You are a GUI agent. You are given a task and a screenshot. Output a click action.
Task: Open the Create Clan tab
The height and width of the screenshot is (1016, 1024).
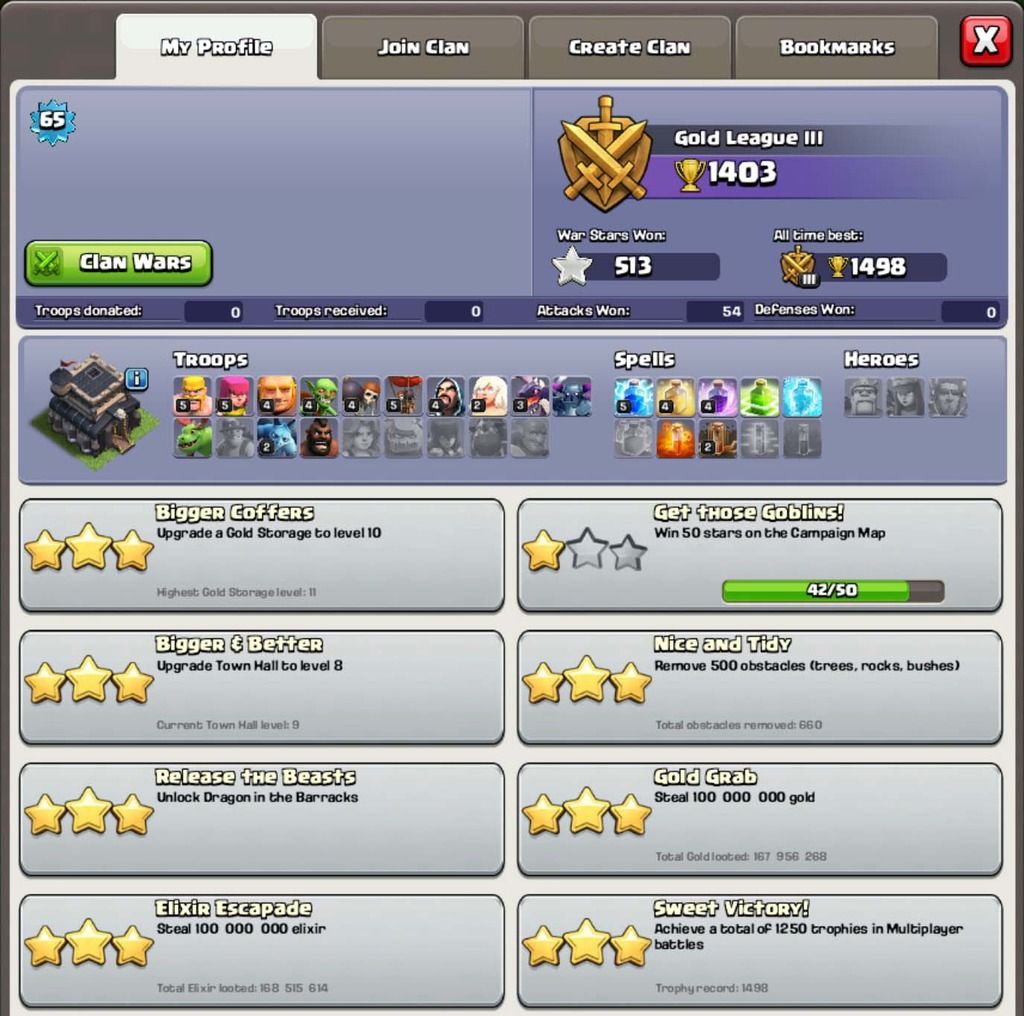click(630, 47)
